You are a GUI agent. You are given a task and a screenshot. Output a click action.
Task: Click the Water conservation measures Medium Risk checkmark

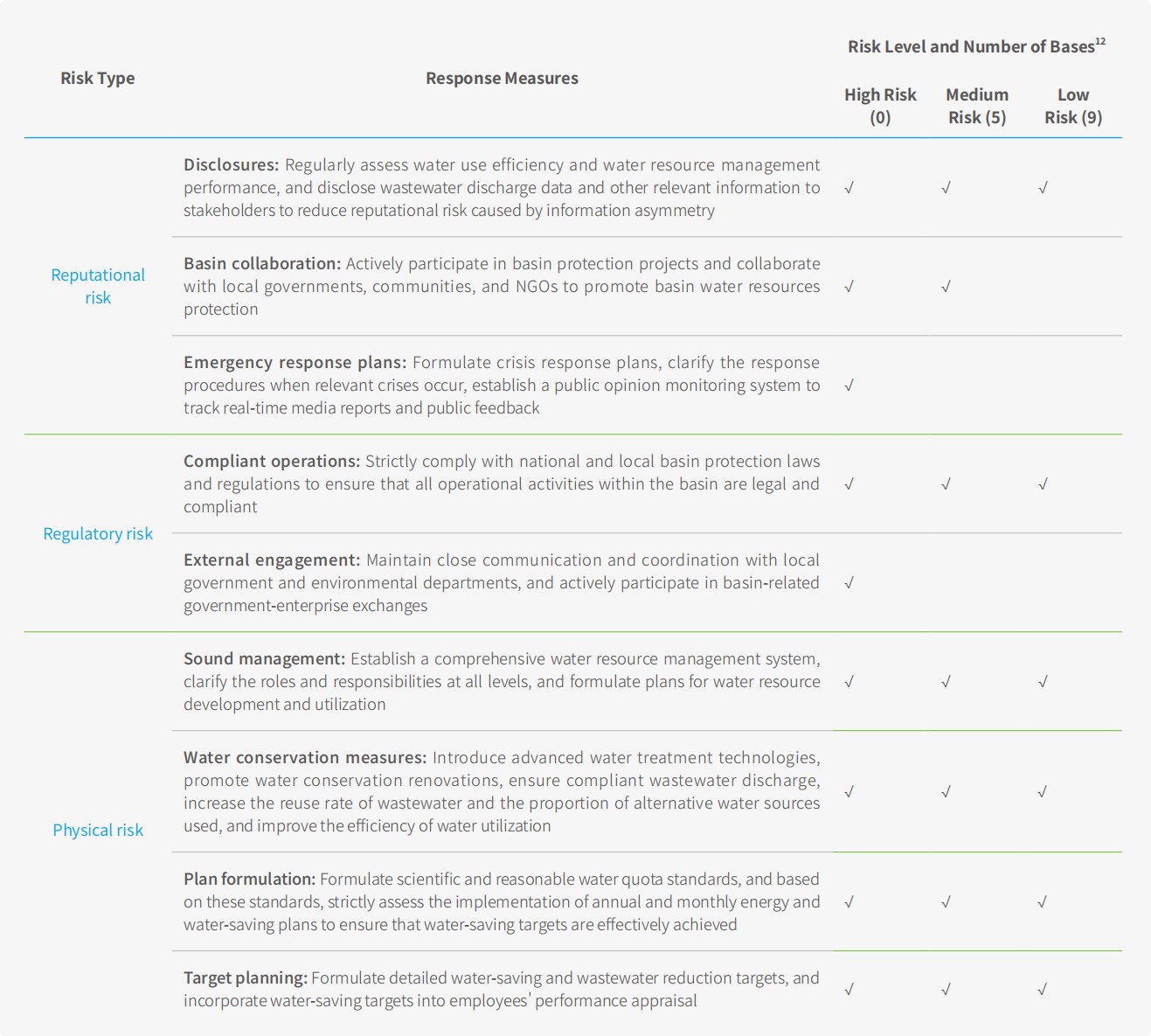(x=946, y=792)
